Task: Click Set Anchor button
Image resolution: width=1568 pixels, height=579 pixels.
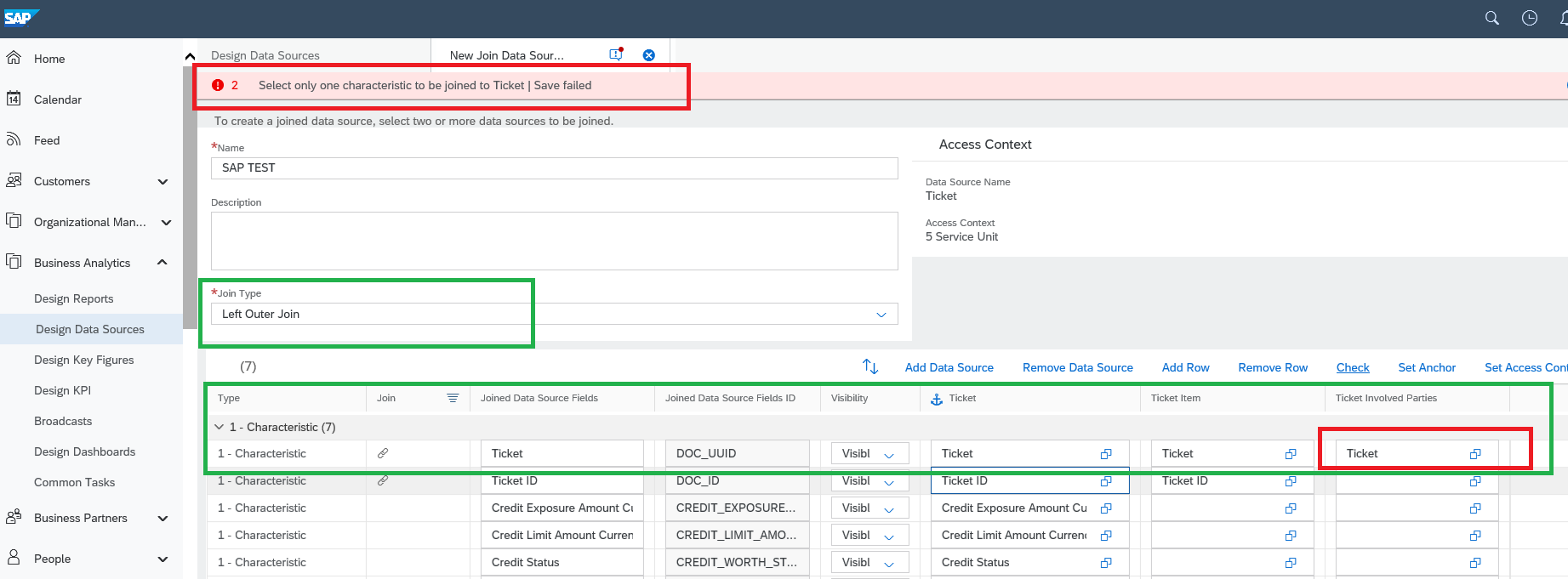Action: click(x=1427, y=367)
